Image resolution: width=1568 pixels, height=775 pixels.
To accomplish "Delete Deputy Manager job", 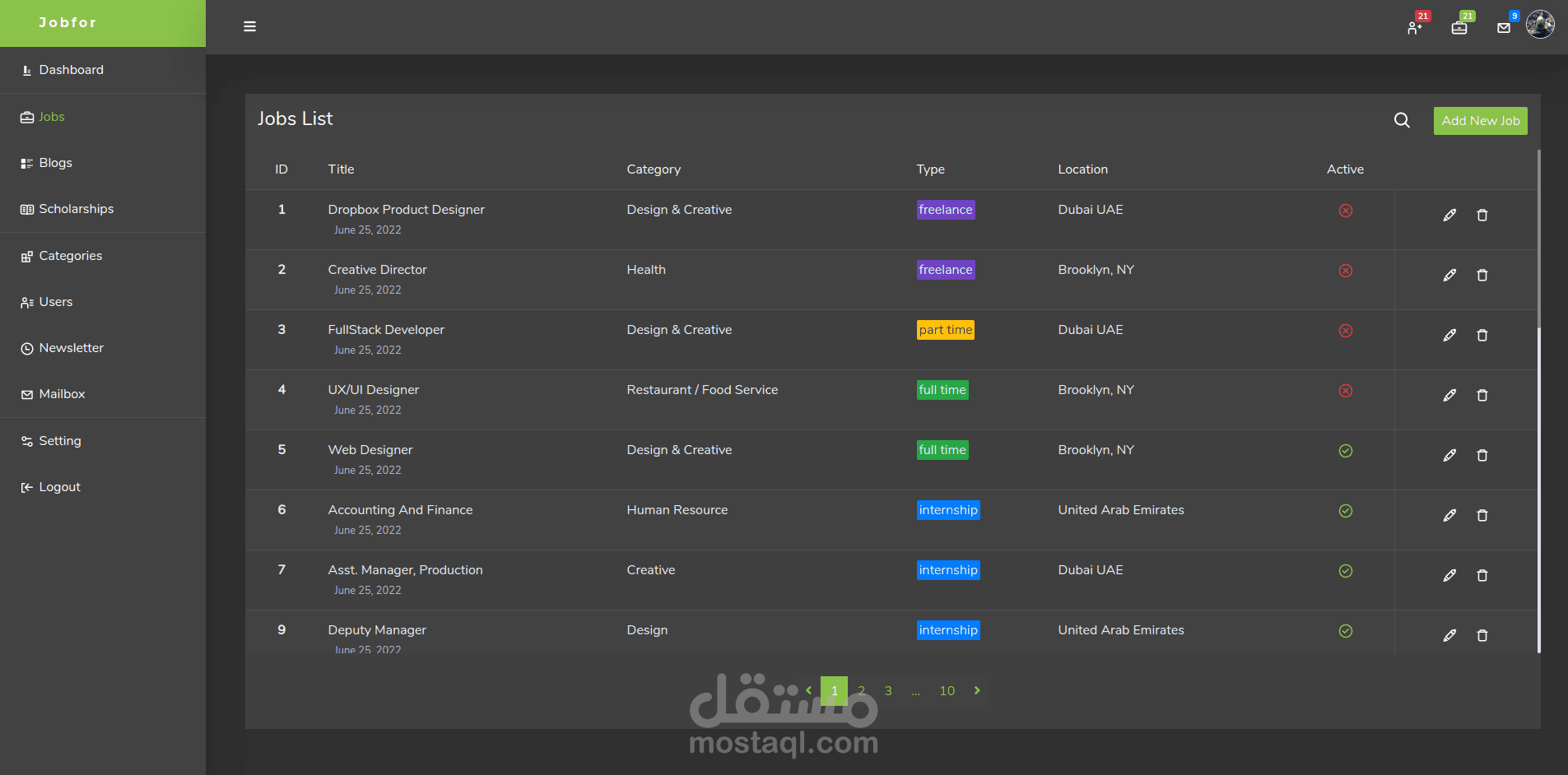I will (1482, 635).
